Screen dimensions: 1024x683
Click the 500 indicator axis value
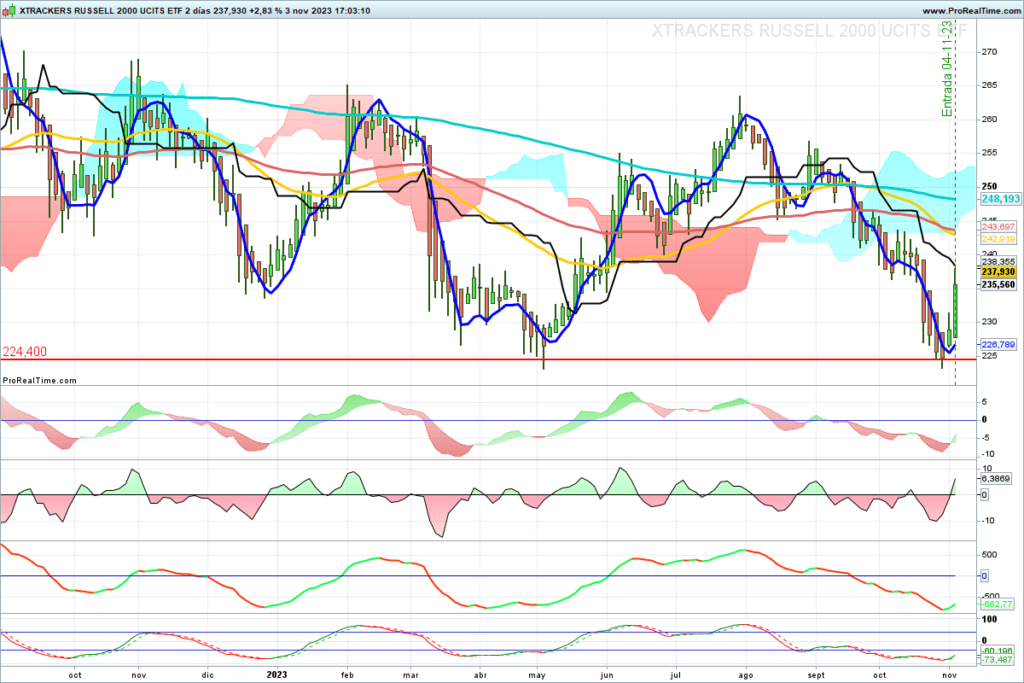[989, 555]
